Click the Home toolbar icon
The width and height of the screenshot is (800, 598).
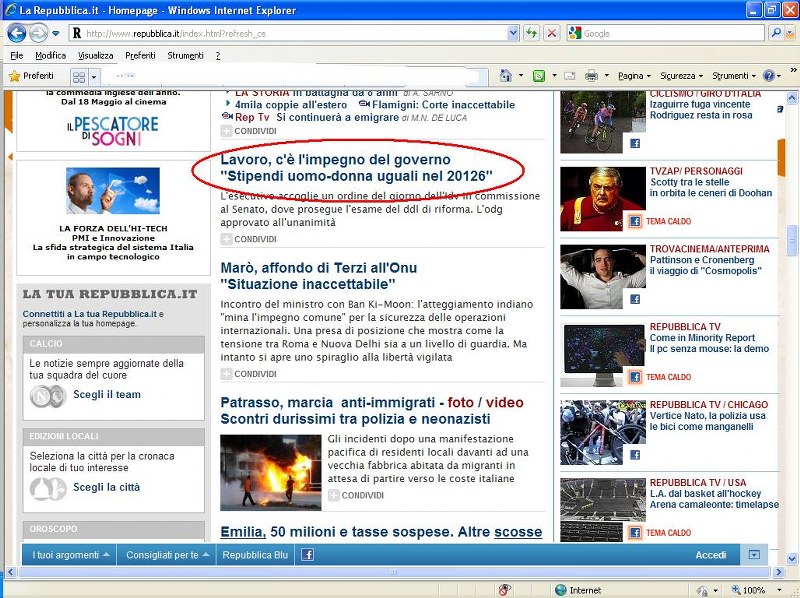coord(506,76)
